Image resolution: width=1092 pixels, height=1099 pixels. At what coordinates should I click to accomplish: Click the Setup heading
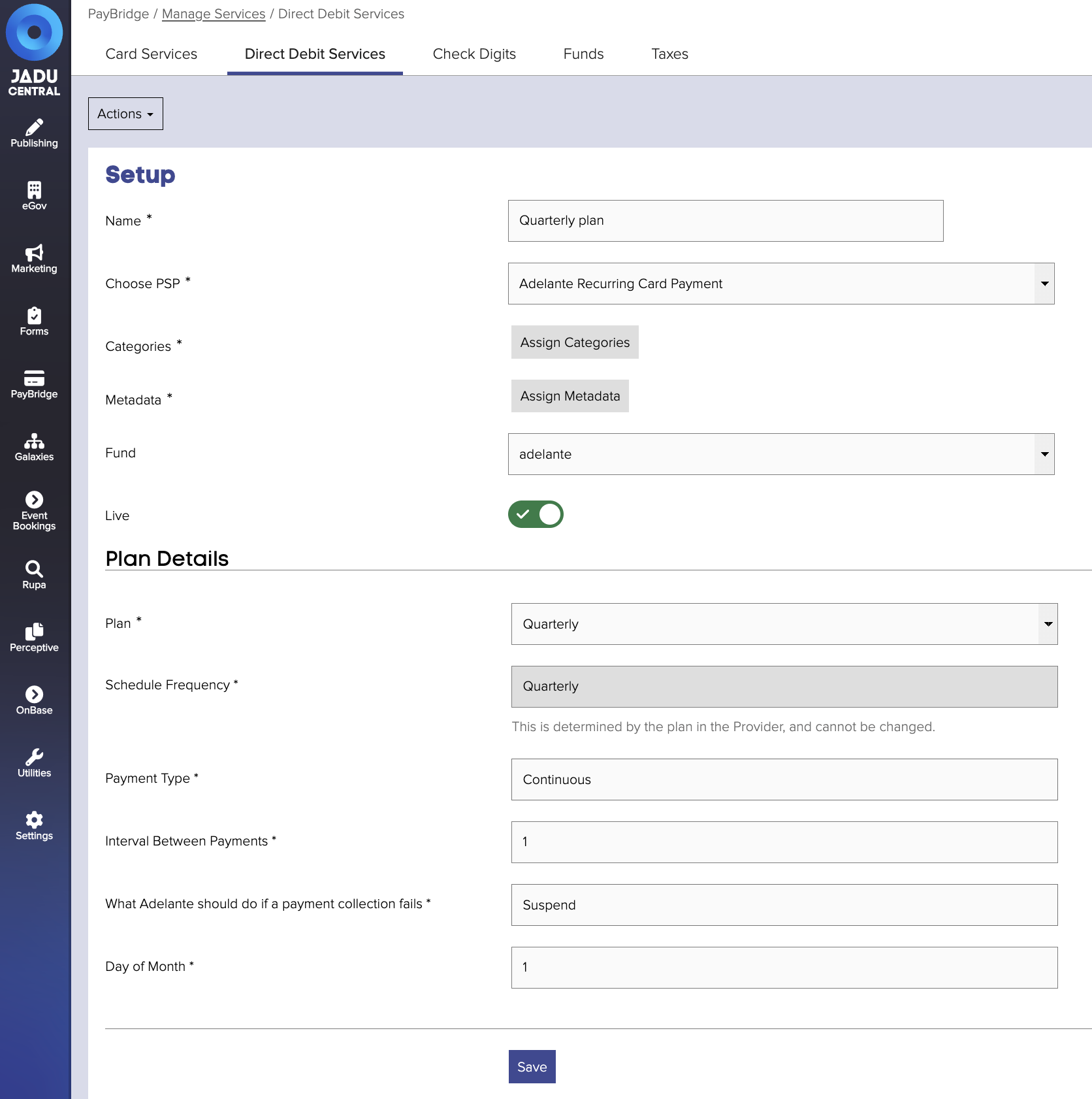click(140, 175)
